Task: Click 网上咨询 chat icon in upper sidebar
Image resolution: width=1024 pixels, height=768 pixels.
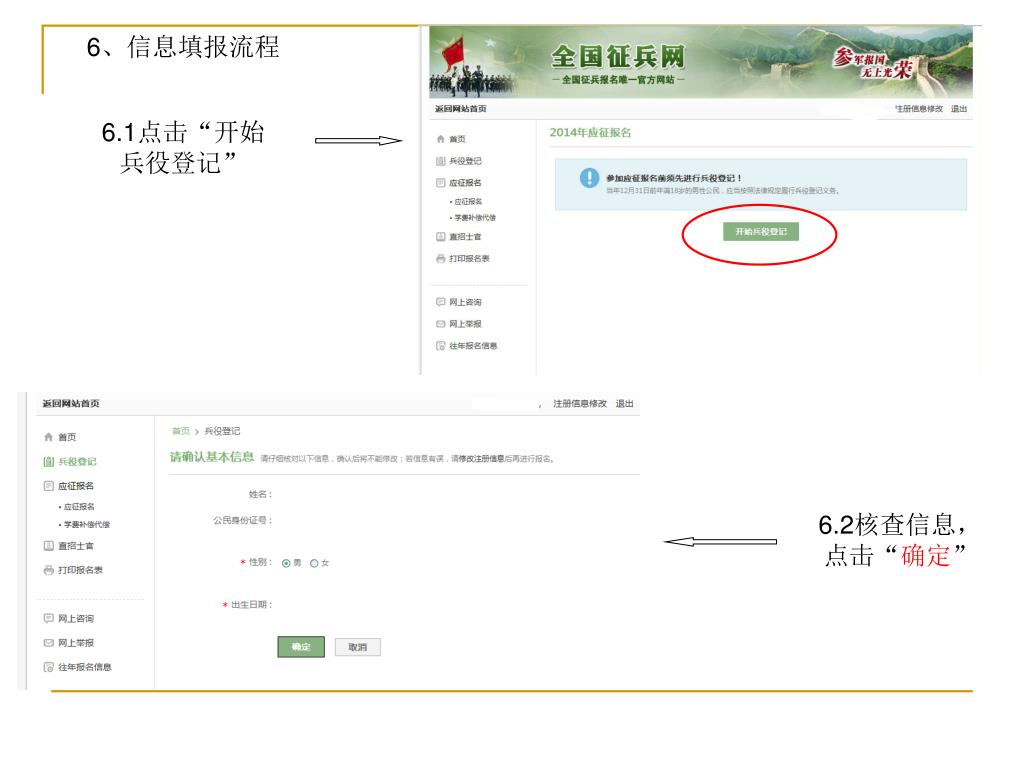Action: (x=440, y=302)
